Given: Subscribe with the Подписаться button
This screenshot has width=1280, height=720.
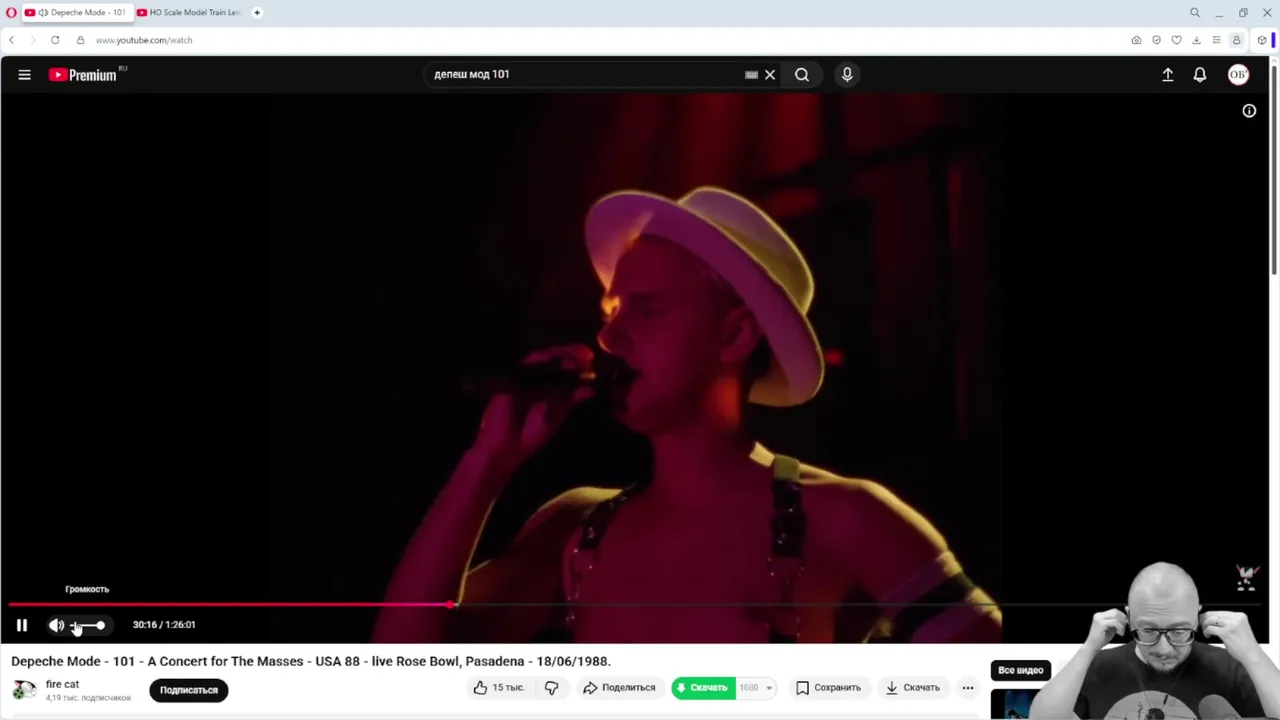Looking at the screenshot, I should click(189, 689).
